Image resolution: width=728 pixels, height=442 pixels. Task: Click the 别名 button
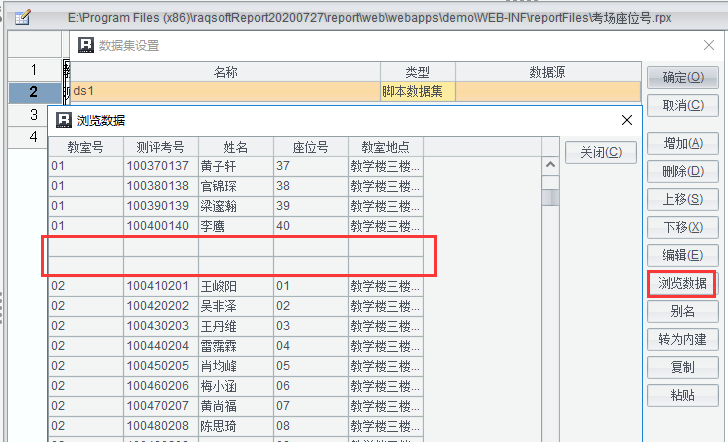[682, 311]
